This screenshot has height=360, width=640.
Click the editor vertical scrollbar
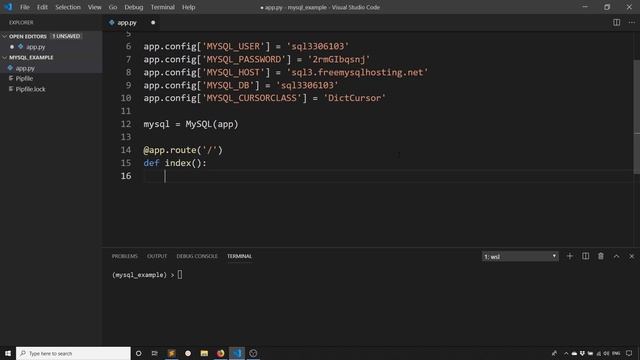click(x=636, y=116)
